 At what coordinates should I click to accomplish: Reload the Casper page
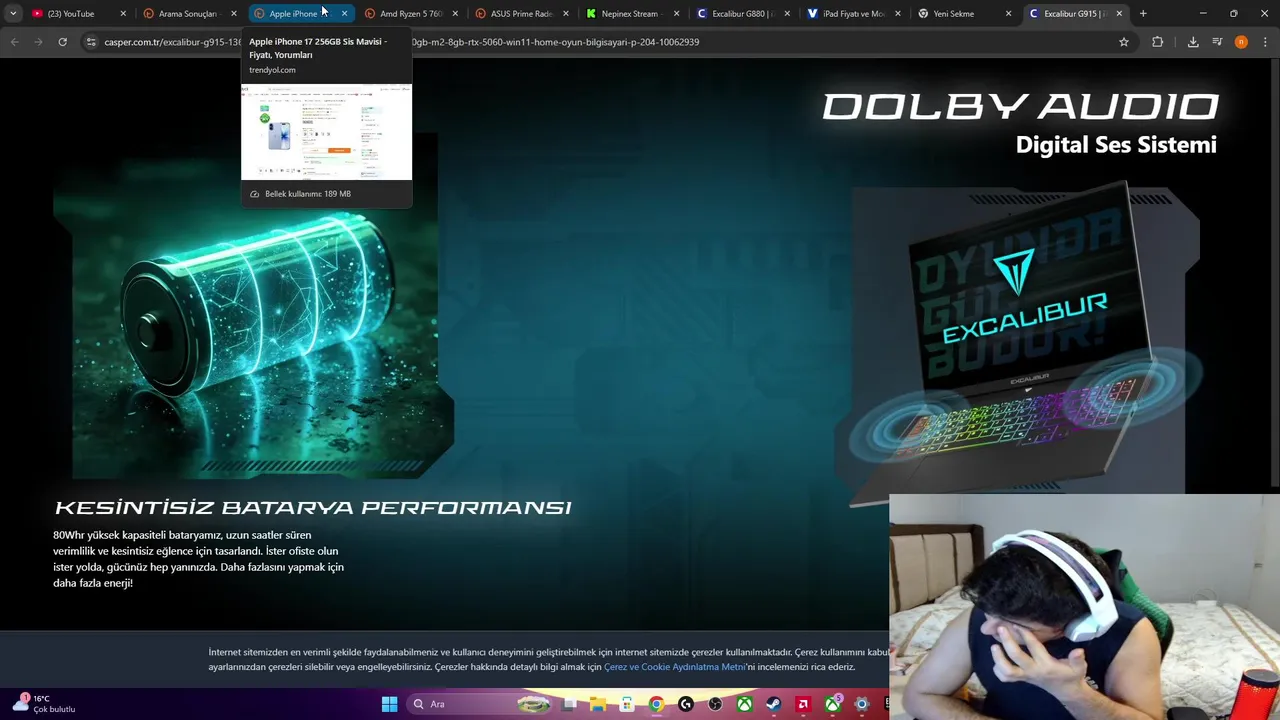pos(62,42)
